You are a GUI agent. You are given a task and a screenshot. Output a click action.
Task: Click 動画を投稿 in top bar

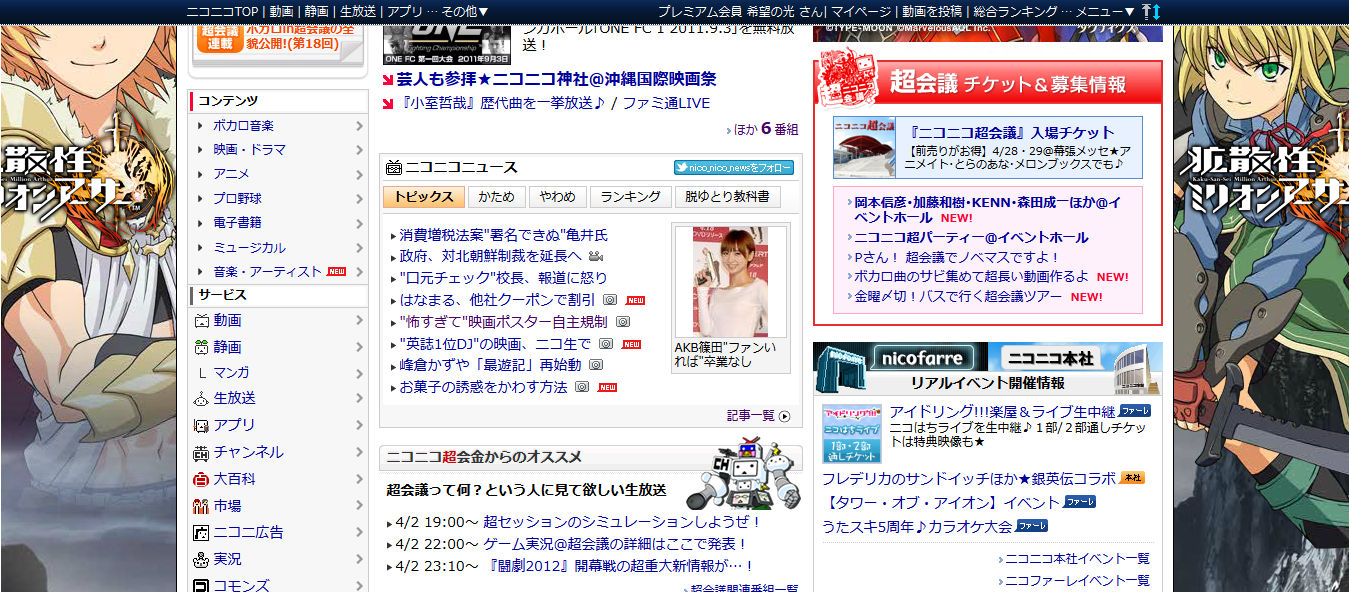(932, 11)
